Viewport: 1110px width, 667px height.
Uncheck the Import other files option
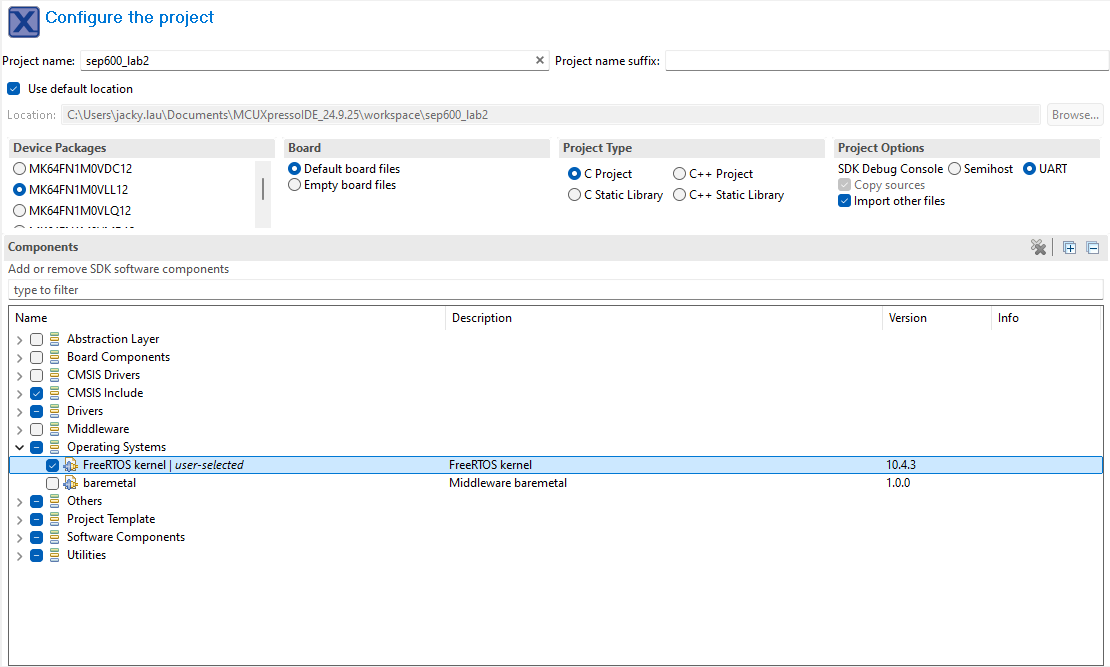tap(845, 201)
